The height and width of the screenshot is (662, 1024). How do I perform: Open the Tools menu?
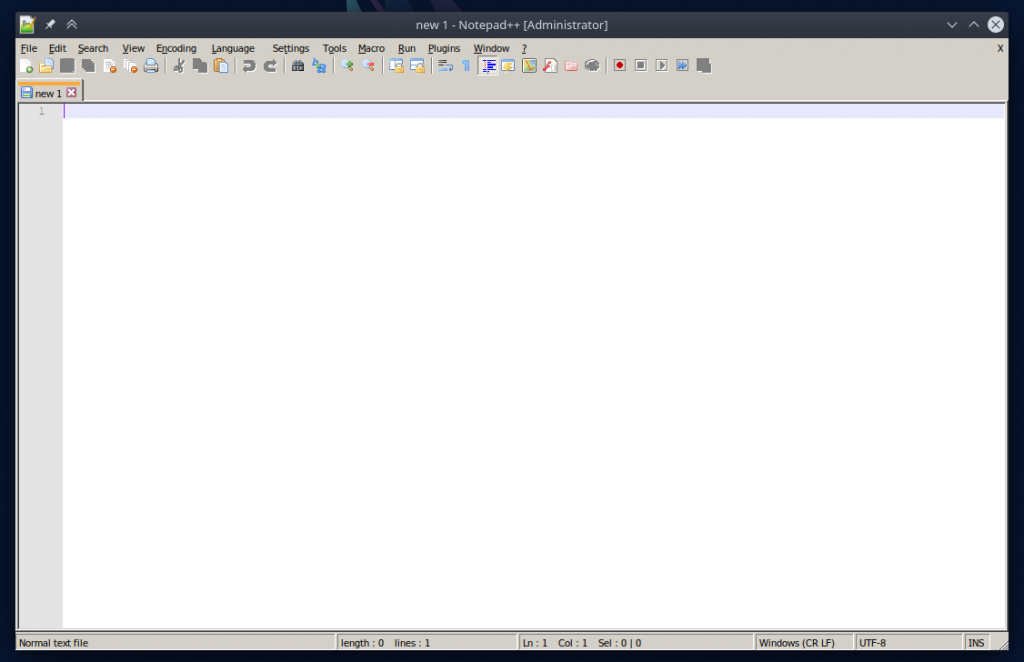point(334,48)
